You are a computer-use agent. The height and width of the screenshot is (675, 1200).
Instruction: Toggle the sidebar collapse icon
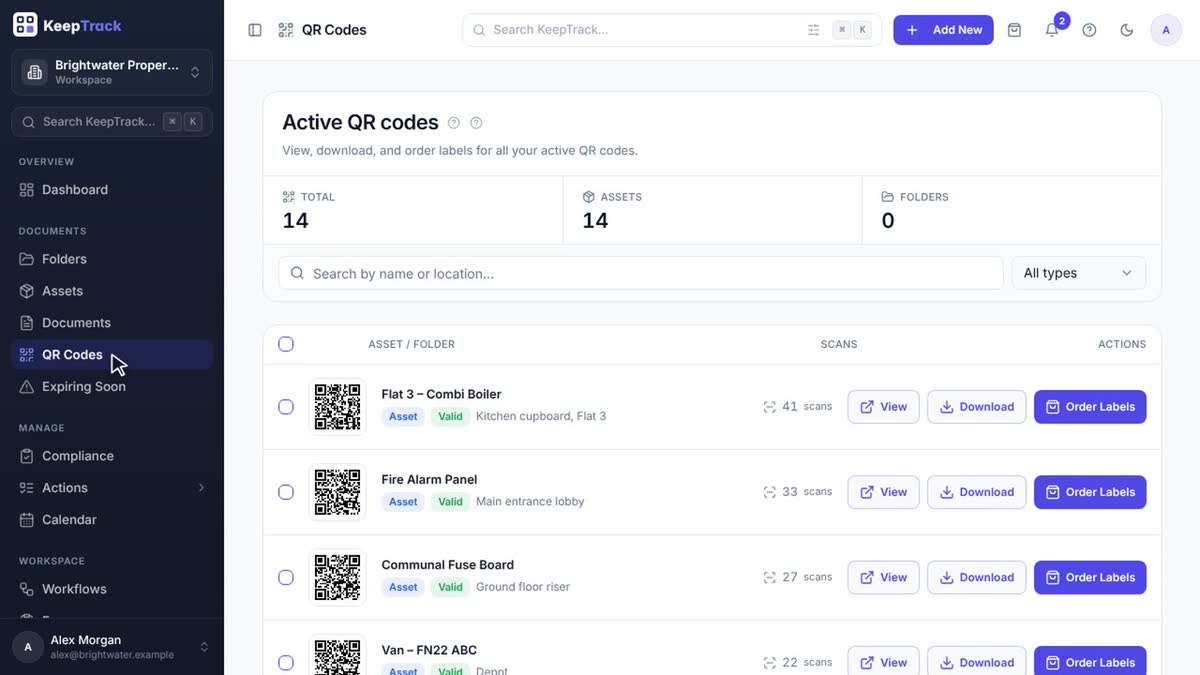click(x=255, y=30)
